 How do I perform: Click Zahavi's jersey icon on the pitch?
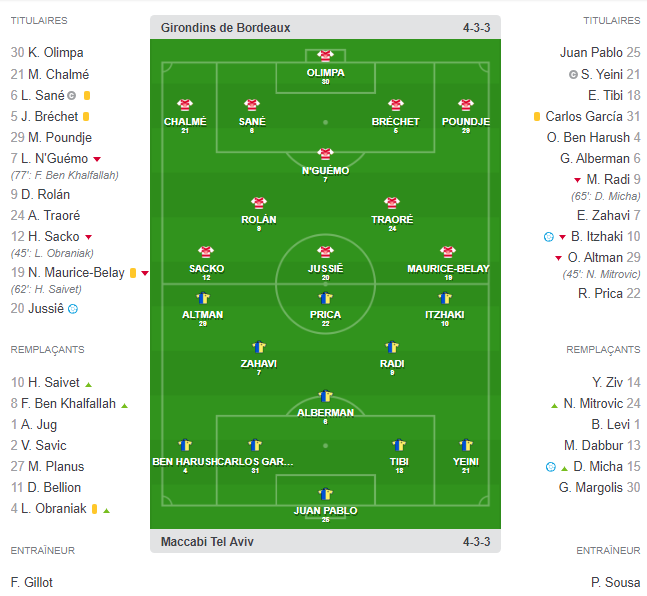(259, 347)
